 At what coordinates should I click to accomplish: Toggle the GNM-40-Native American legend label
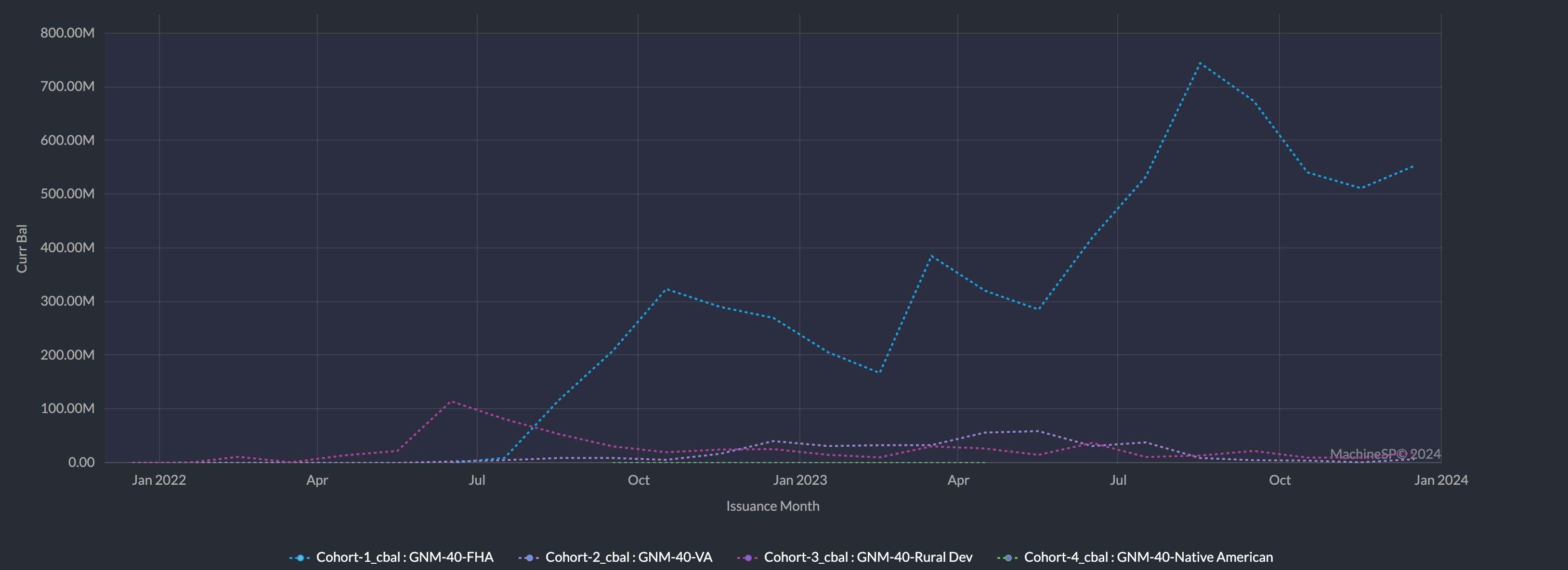click(x=1148, y=557)
